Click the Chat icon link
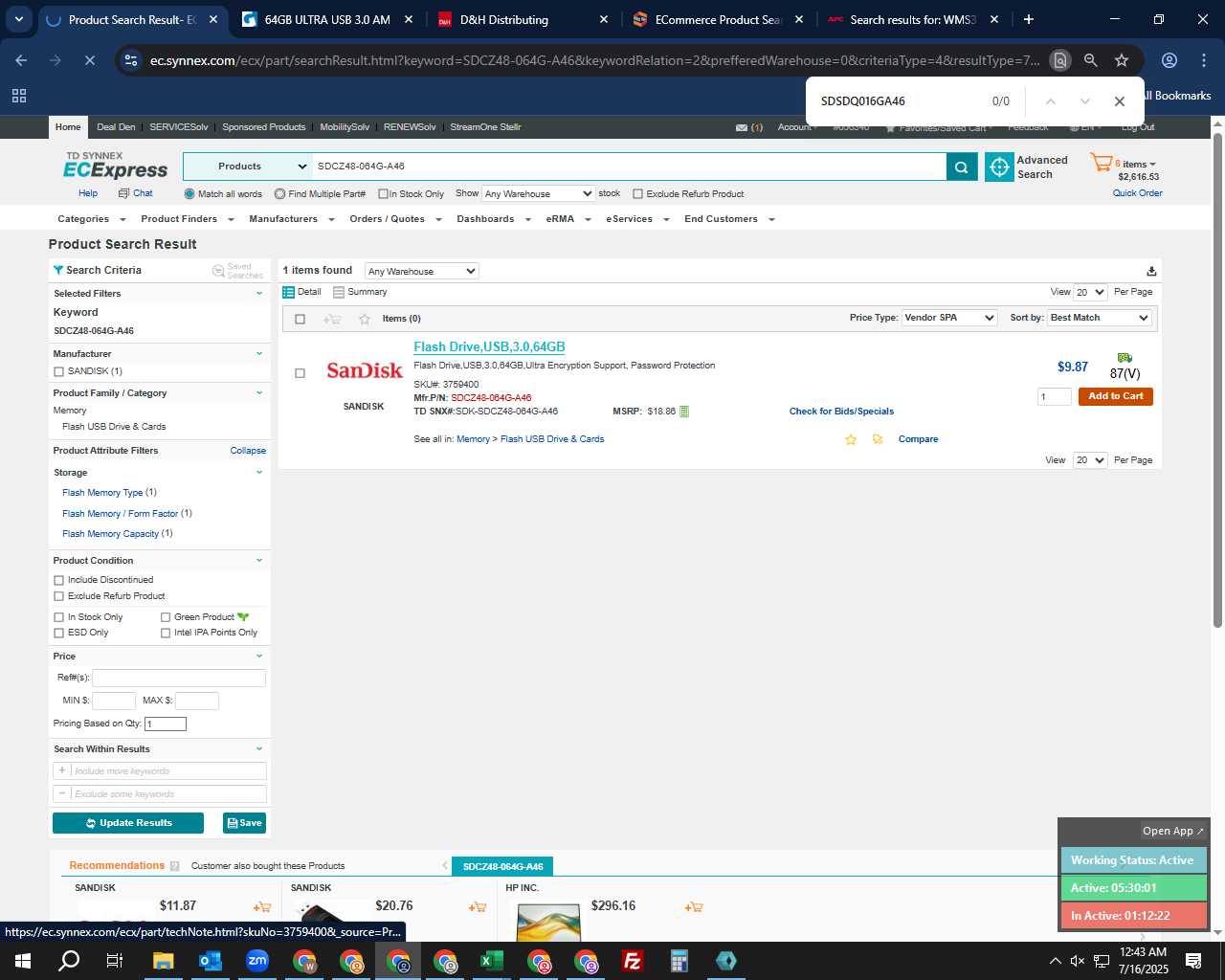1225x980 pixels. (x=123, y=193)
